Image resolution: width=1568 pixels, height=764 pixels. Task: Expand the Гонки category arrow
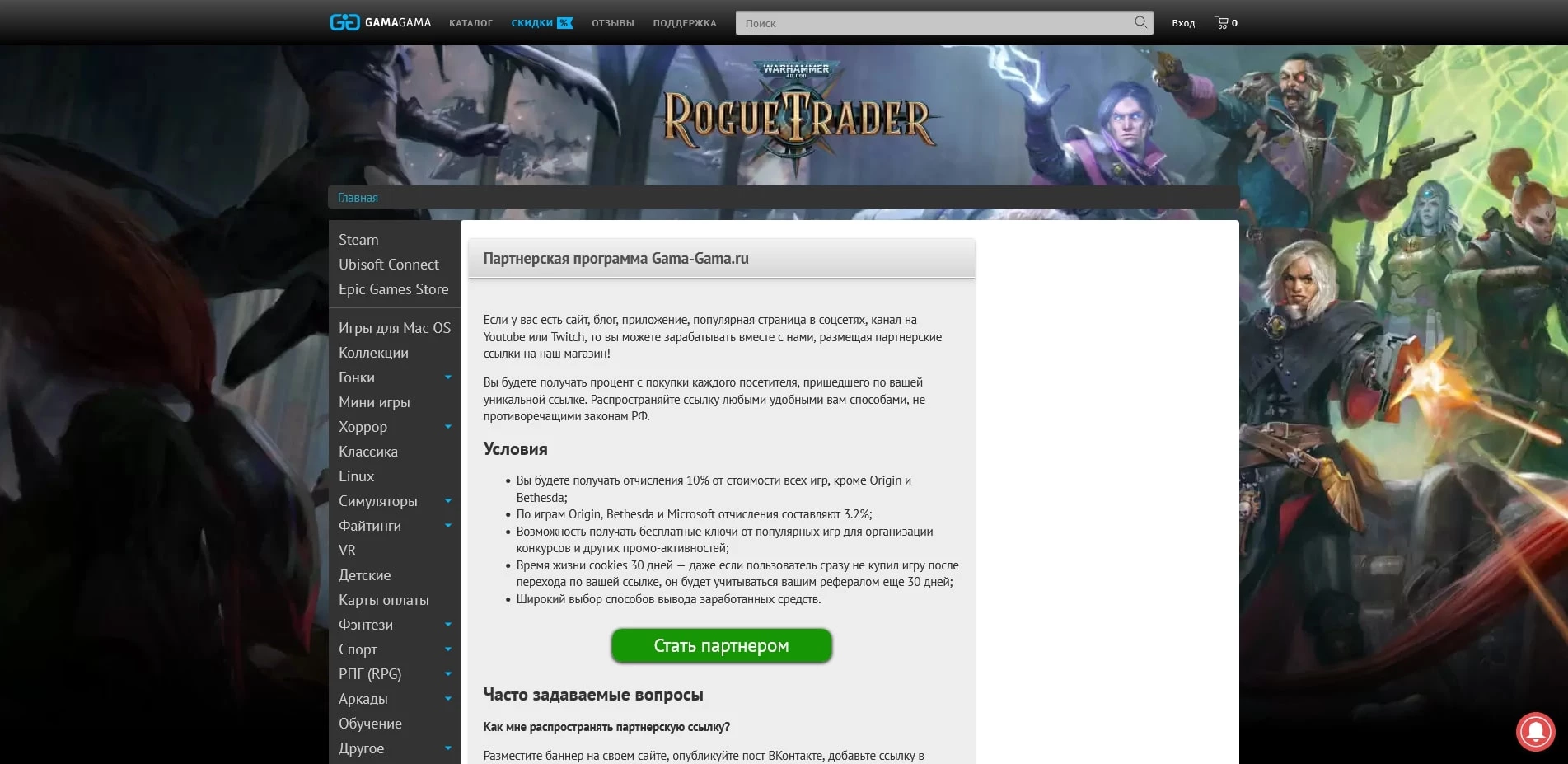(448, 377)
